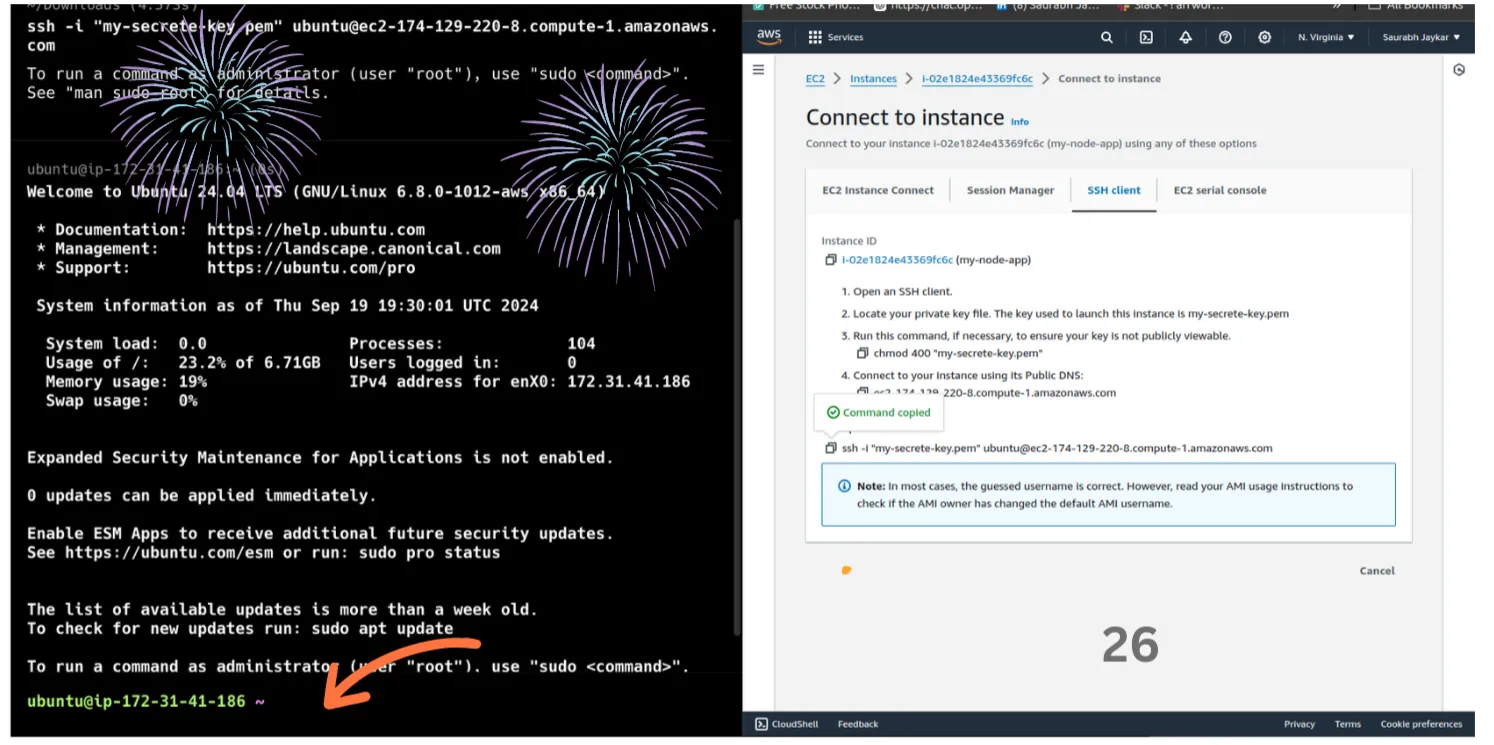Viewport: 1494px width, 745px height.
Task: Open the help question mark icon
Action: [1225, 37]
